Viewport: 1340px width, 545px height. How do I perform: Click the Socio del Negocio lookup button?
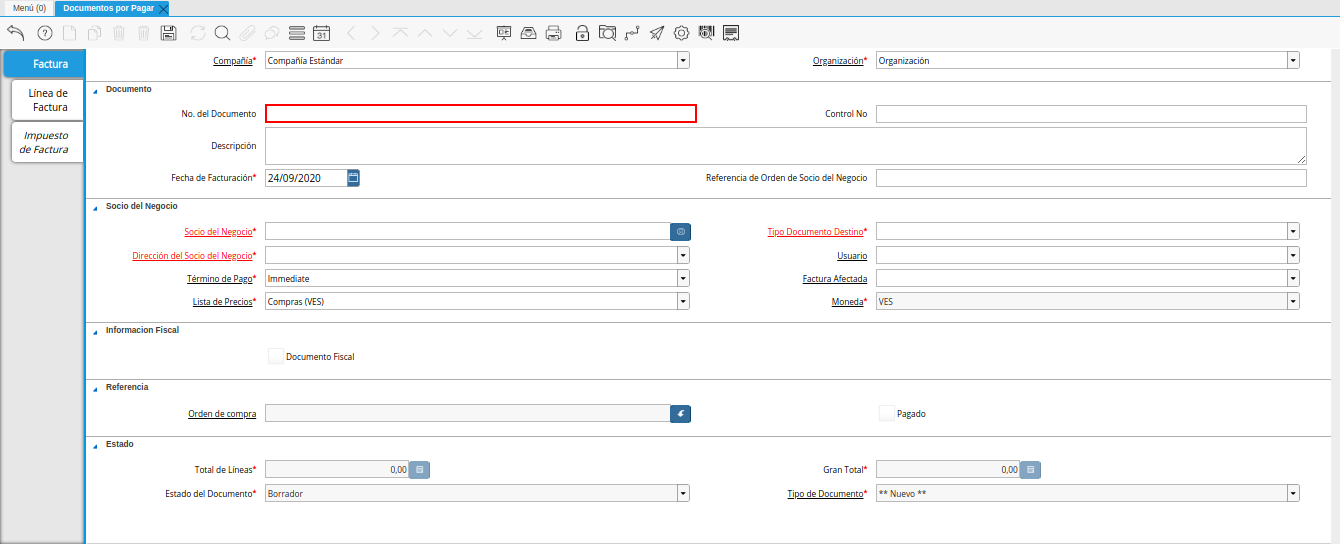[680, 232]
